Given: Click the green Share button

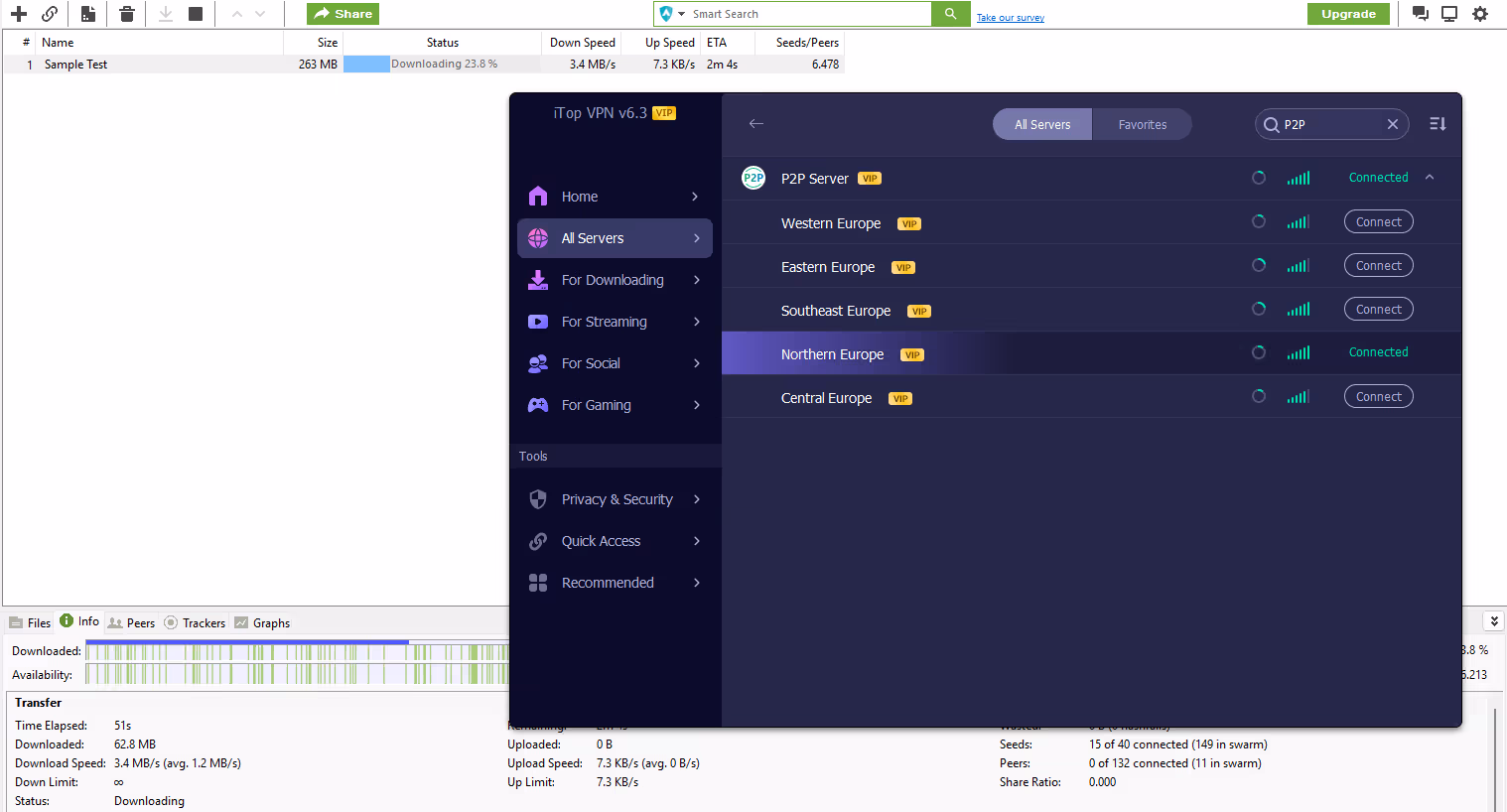Looking at the screenshot, I should [343, 14].
